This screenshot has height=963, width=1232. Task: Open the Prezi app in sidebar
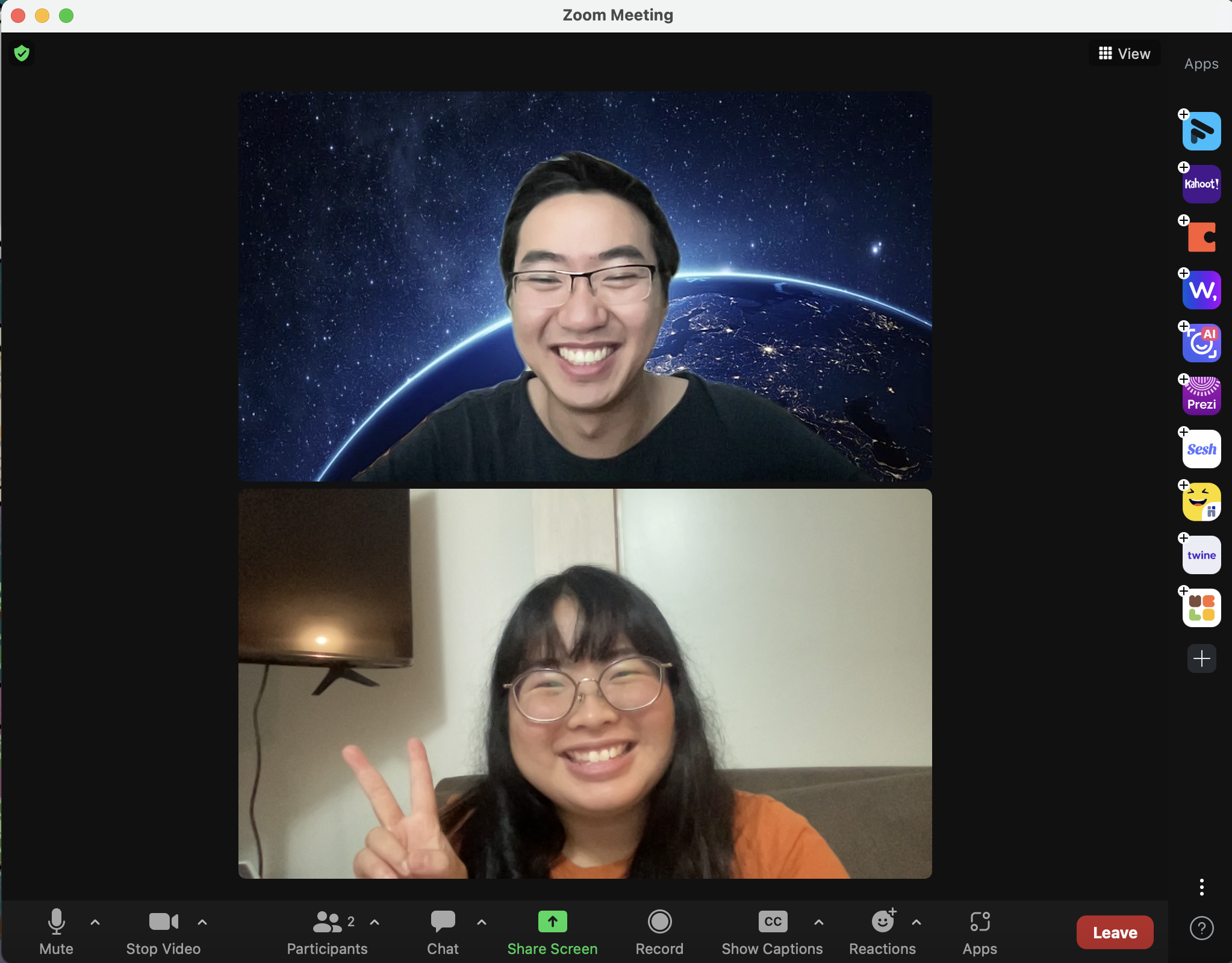[1201, 396]
